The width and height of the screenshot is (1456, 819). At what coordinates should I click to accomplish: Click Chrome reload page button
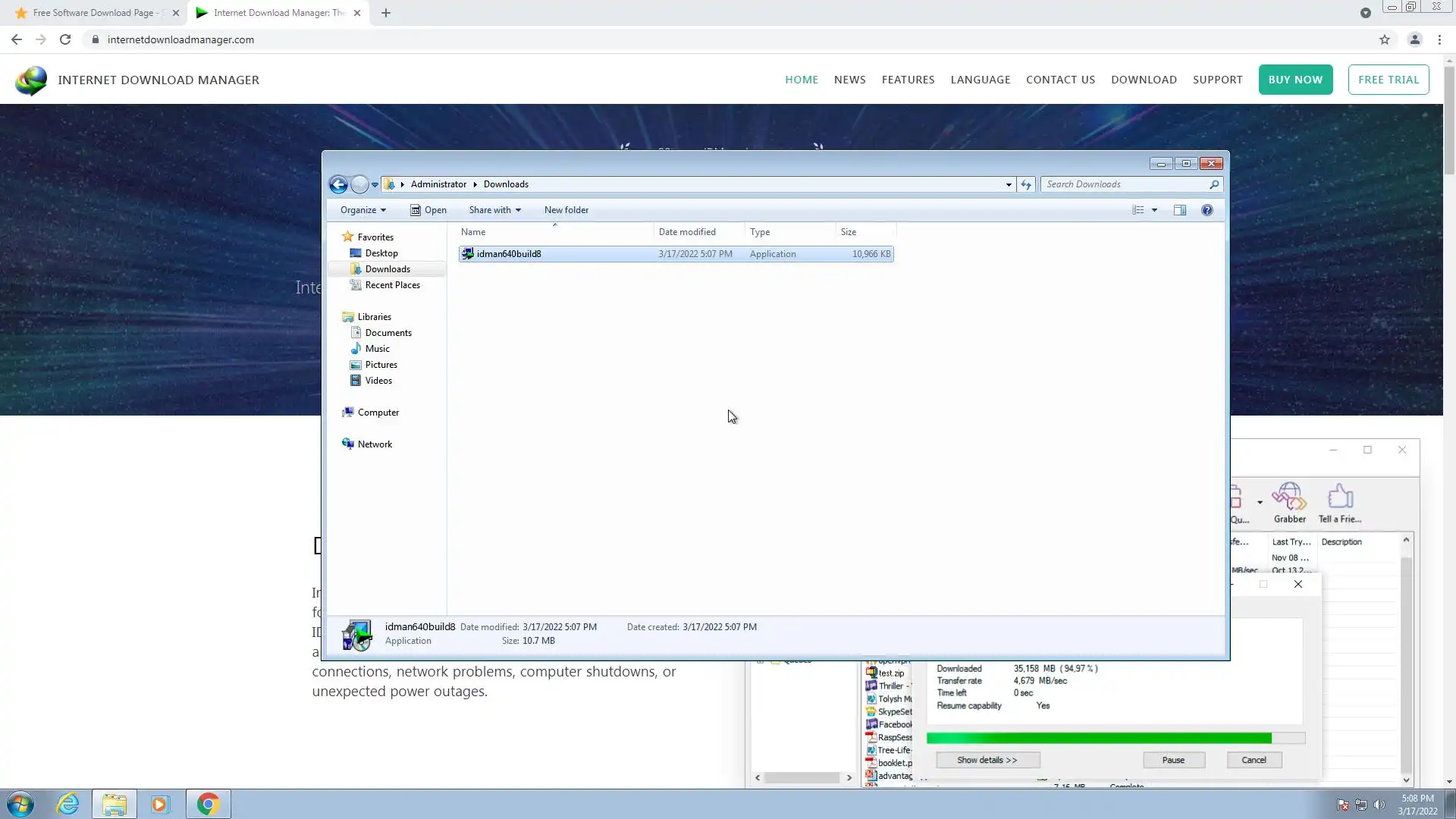(65, 39)
